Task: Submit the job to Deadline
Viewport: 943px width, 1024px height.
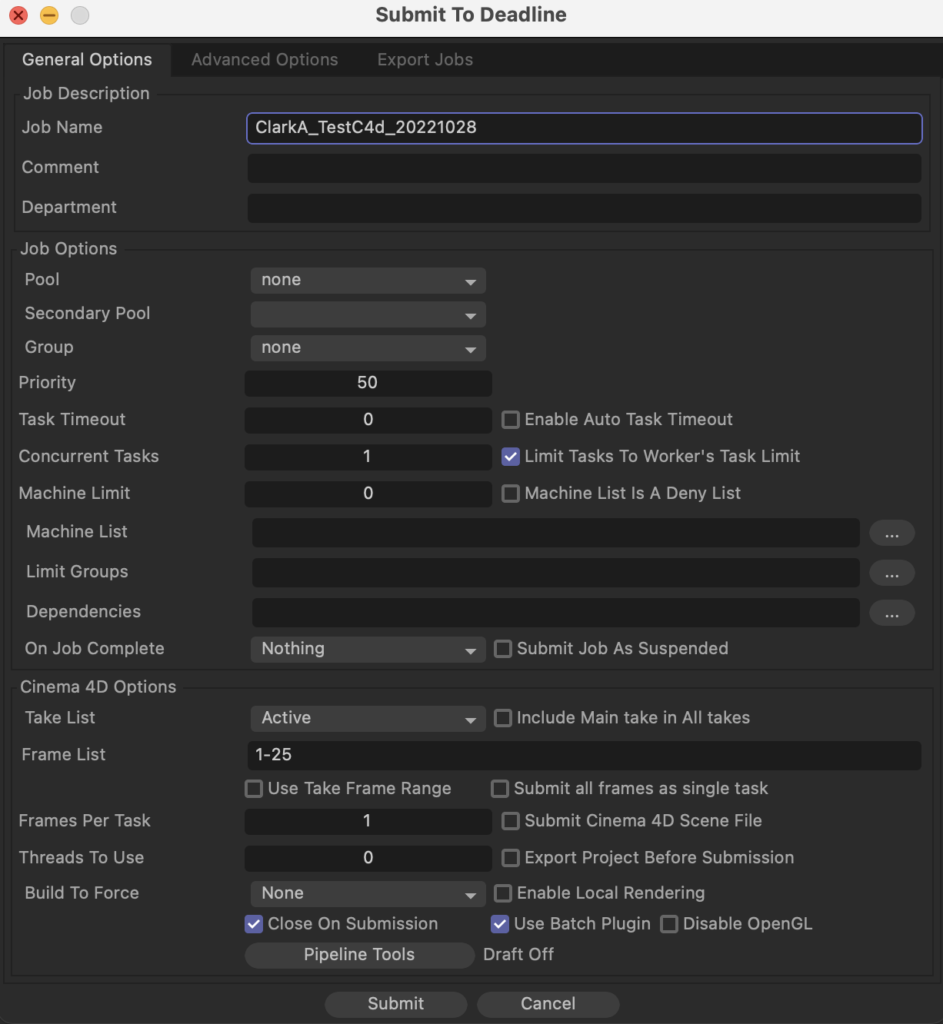Action: 396,1004
